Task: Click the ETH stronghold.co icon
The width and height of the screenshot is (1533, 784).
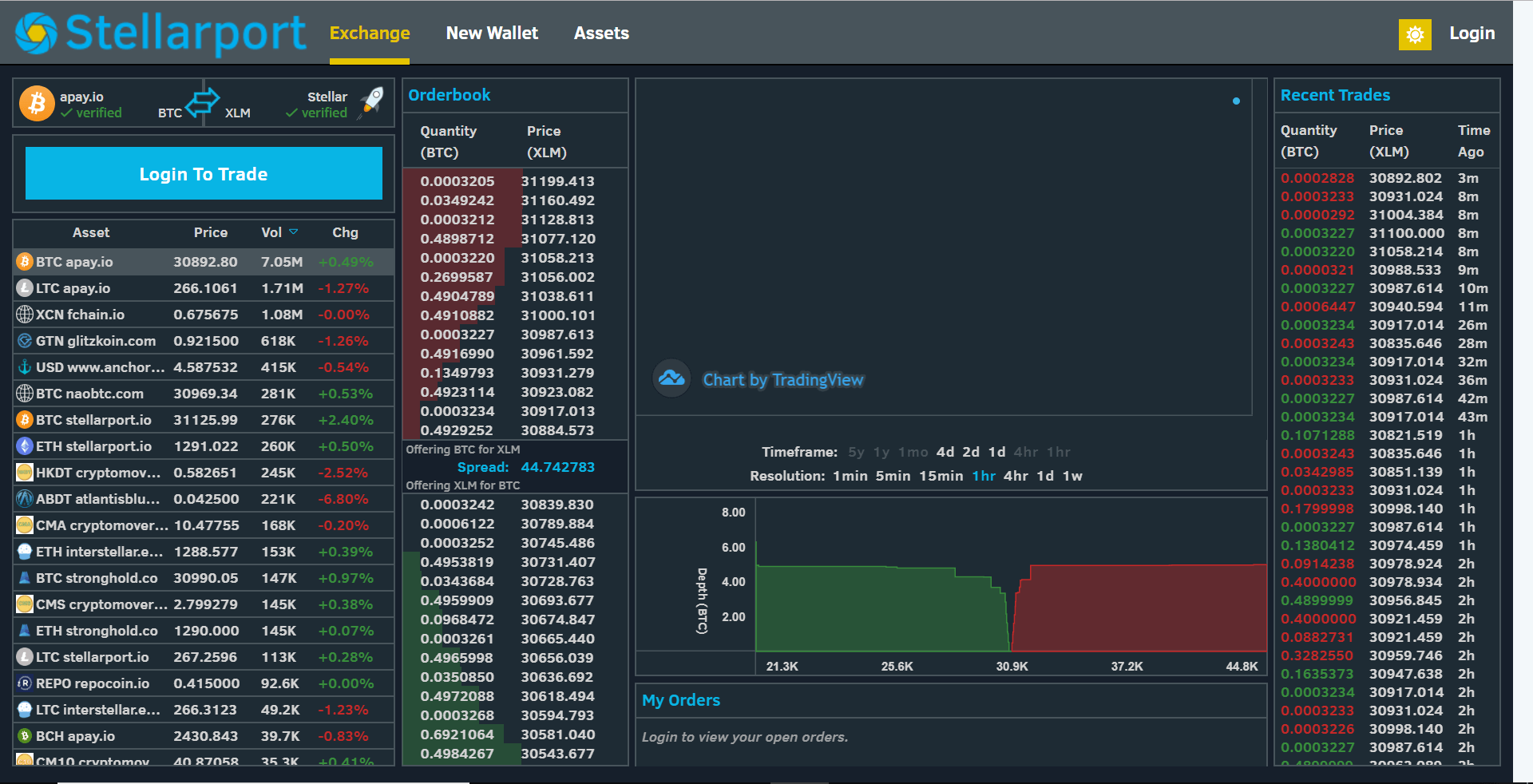Action: coord(25,631)
